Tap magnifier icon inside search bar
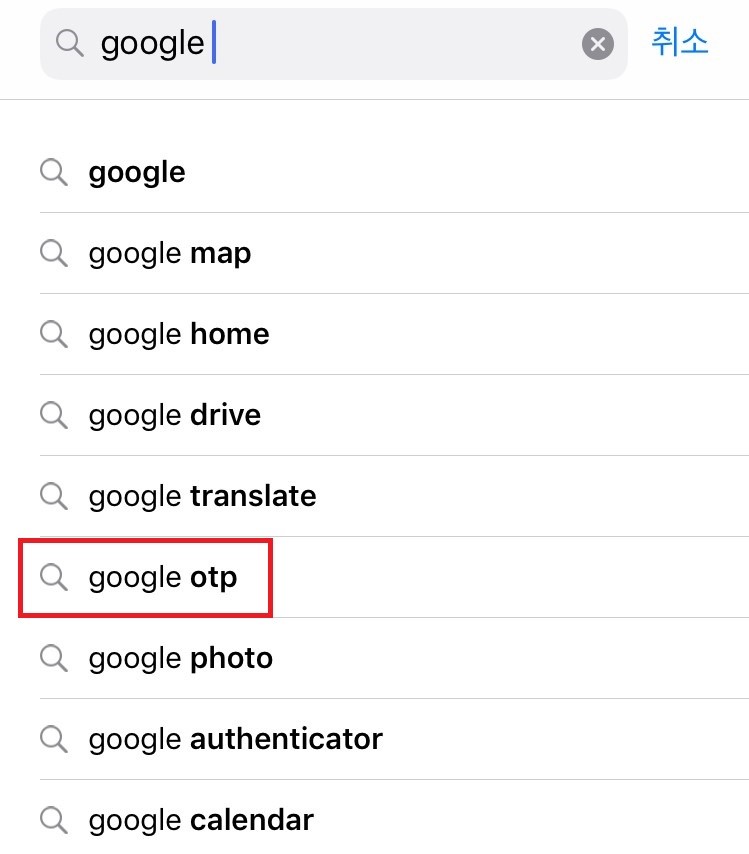Screen dimensions: 749x854 click(70, 43)
